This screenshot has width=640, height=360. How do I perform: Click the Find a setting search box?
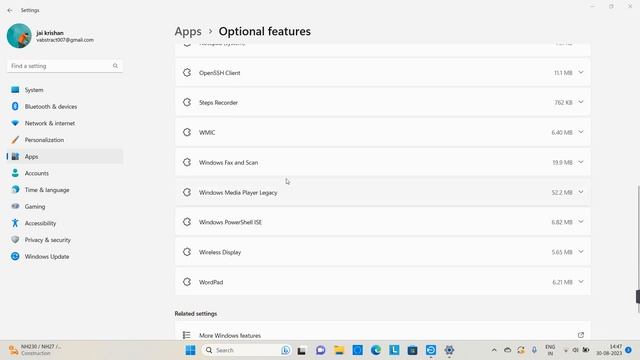point(65,66)
